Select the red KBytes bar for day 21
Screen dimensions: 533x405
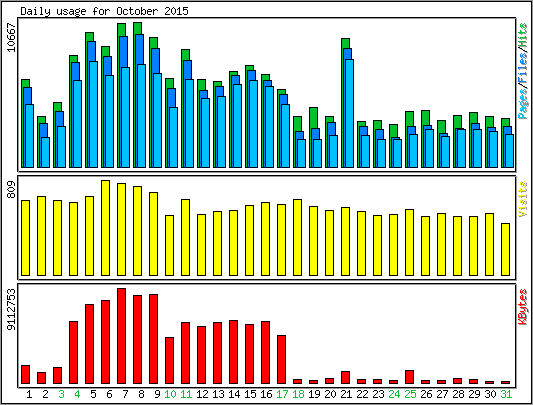pos(345,377)
